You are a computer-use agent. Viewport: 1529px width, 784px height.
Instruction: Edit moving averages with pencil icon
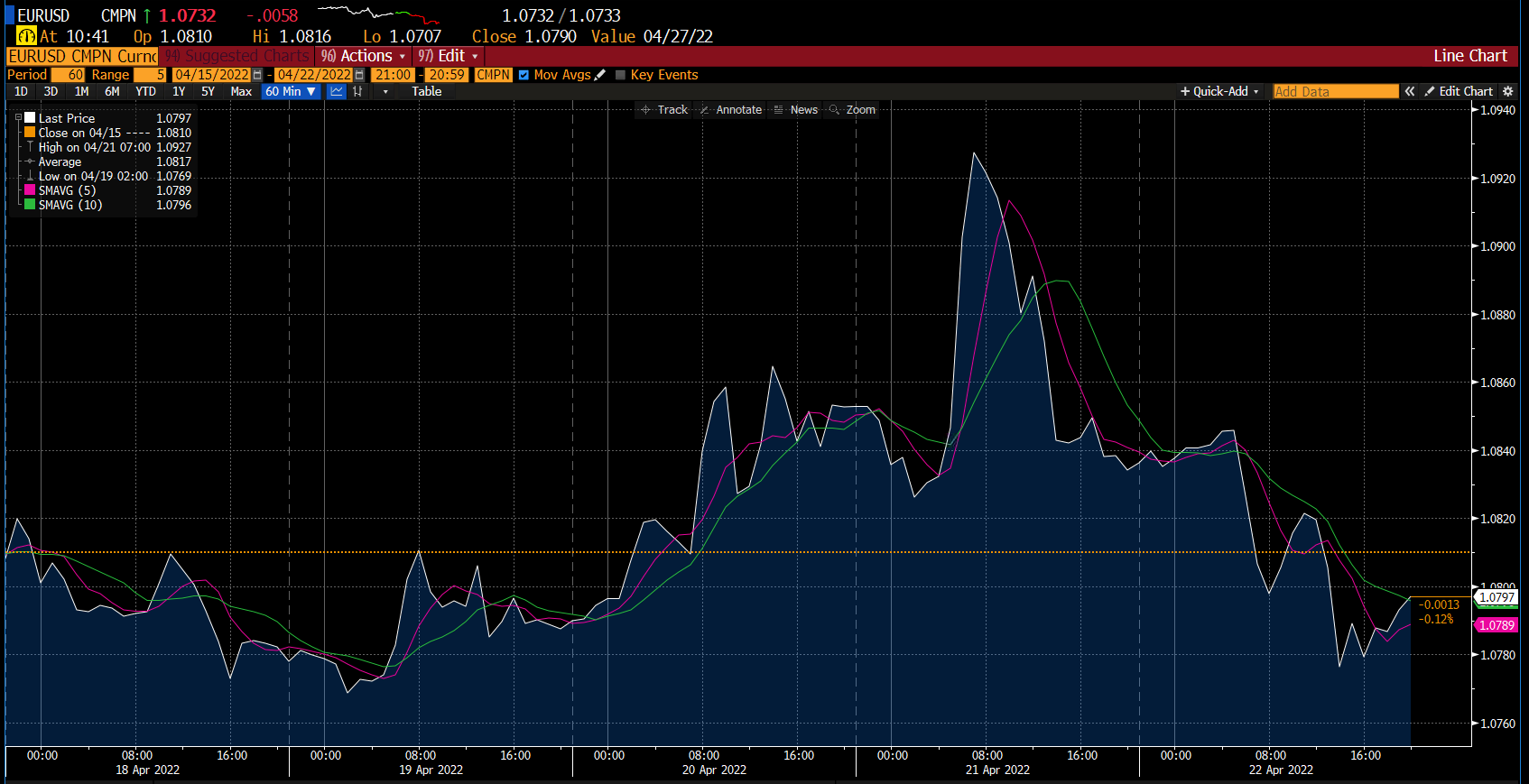pyautogui.click(x=600, y=75)
